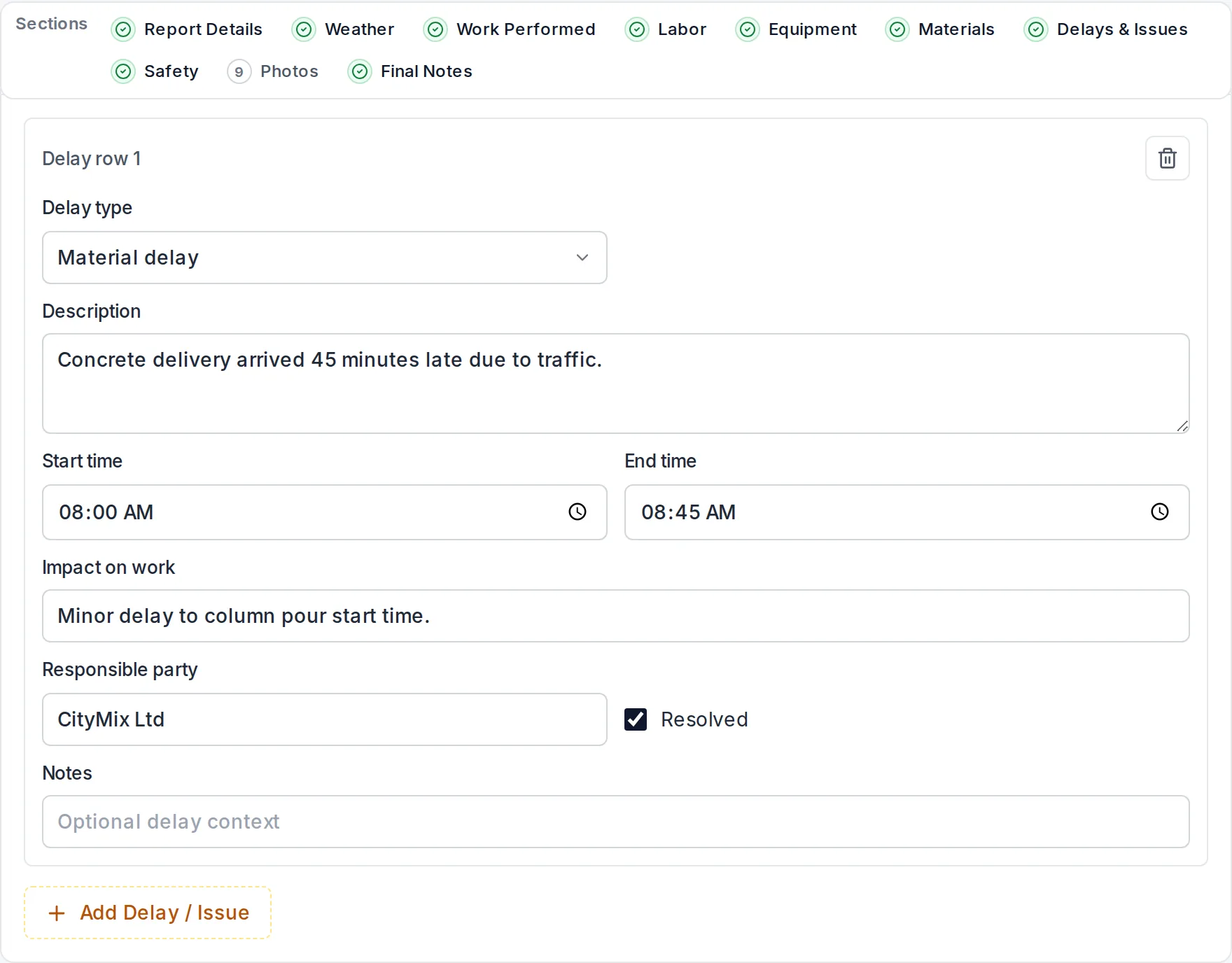Click the green check icon beside Weather

point(304,29)
